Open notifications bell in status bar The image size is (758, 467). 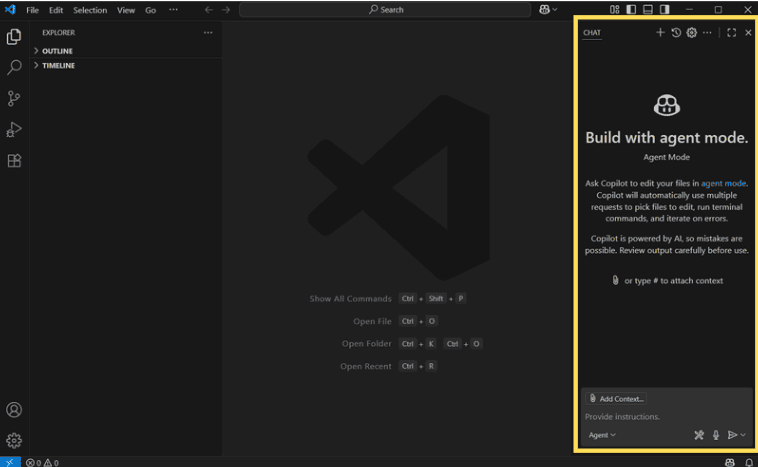pyautogui.click(x=749, y=463)
